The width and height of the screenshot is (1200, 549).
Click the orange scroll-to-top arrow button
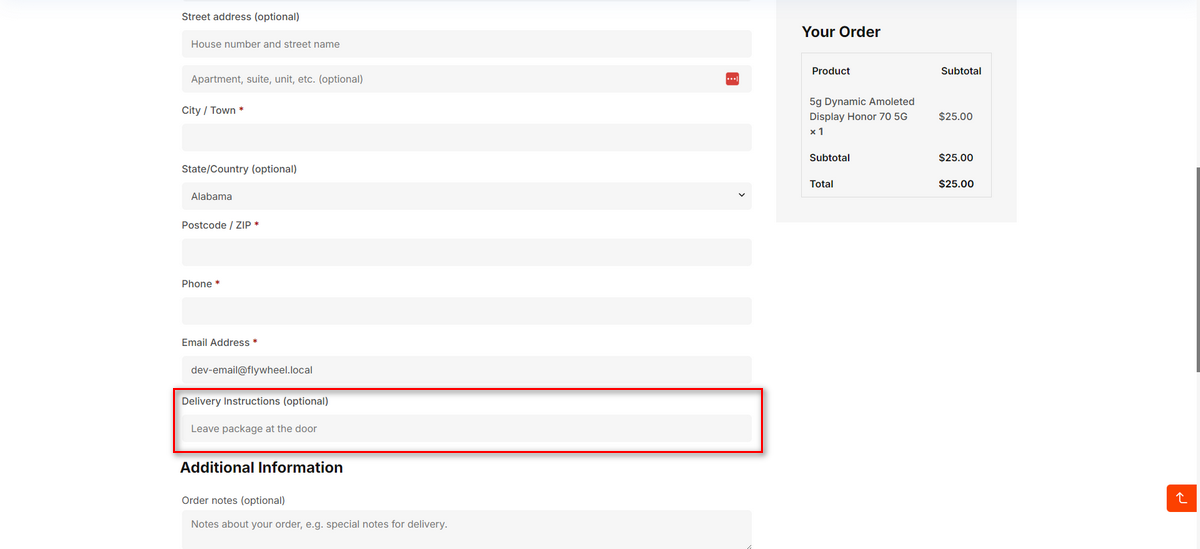click(x=1181, y=497)
